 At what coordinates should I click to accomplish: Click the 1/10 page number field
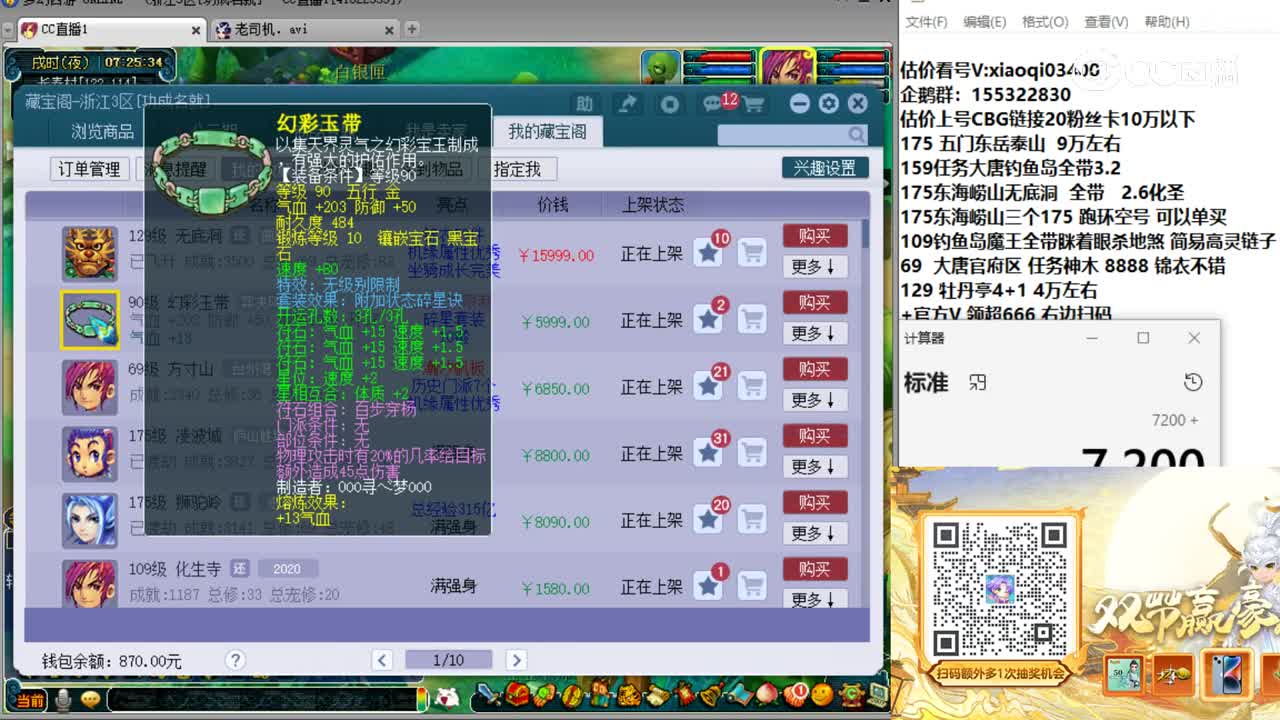click(x=448, y=660)
